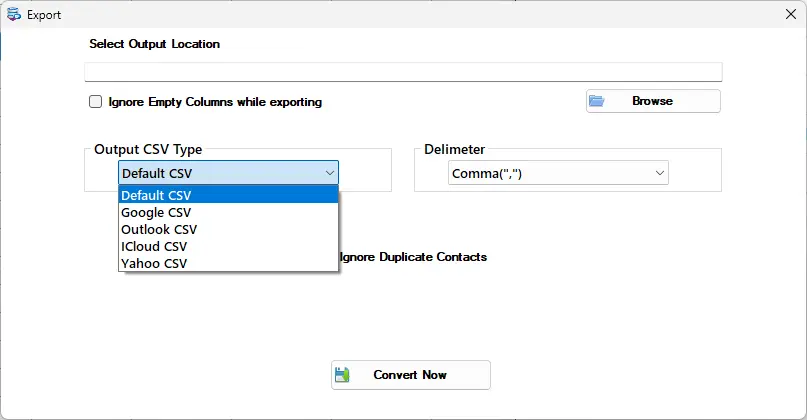Enable the Ignore Empty Columns checkbox
Viewport: 807px width, 420px height.
95,101
